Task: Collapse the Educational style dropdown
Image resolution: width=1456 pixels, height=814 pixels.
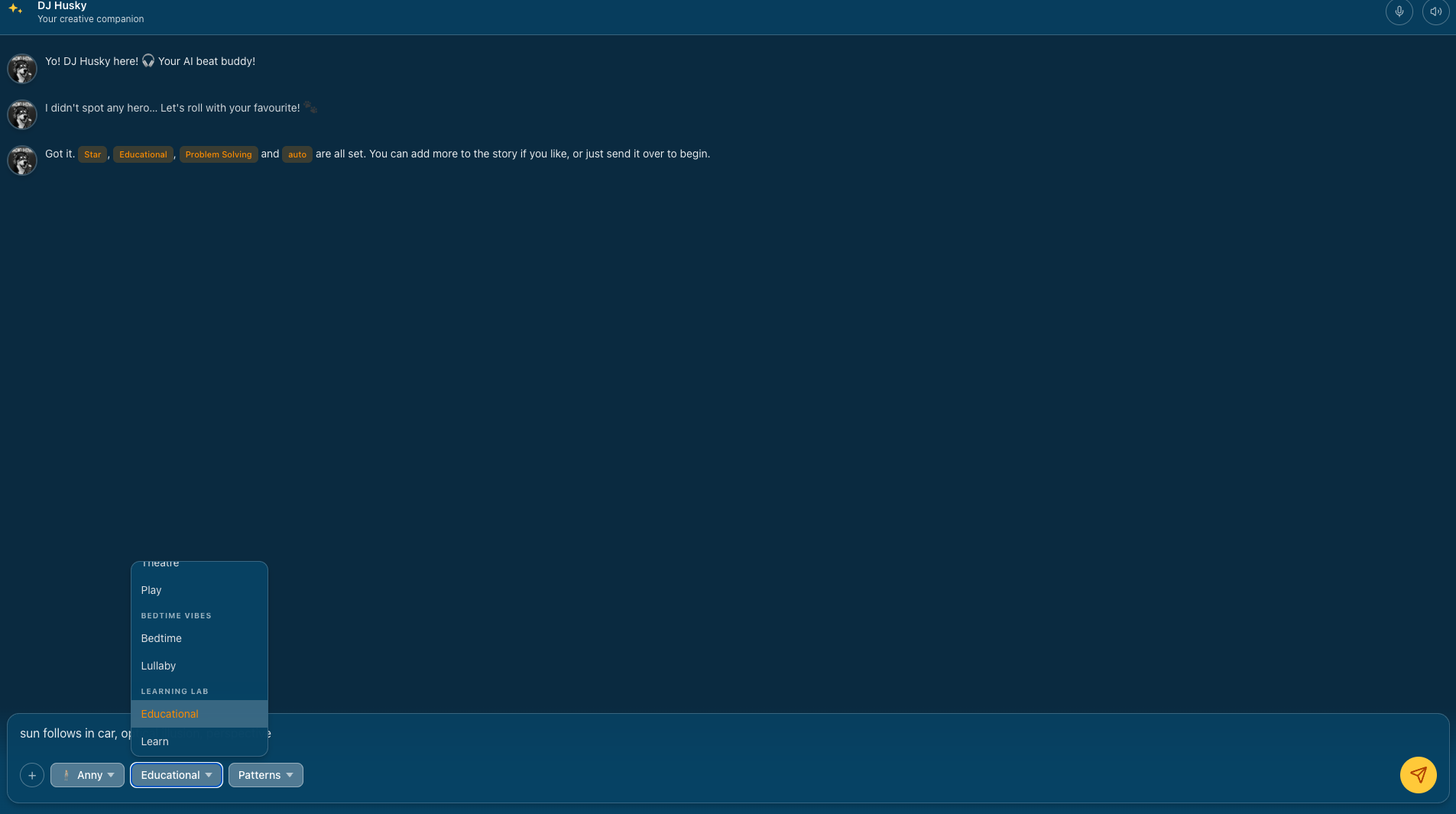Action: tap(177, 775)
